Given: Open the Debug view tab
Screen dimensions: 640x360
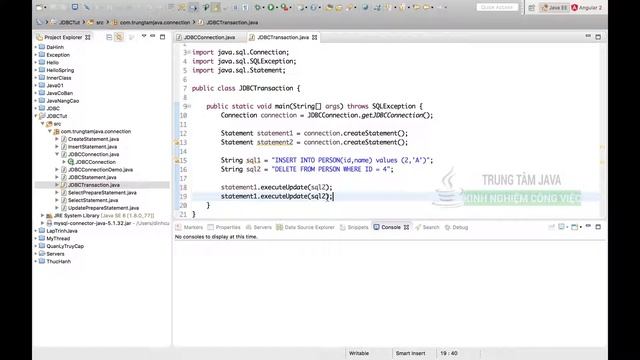Looking at the screenshot, I should click(x=456, y=227).
